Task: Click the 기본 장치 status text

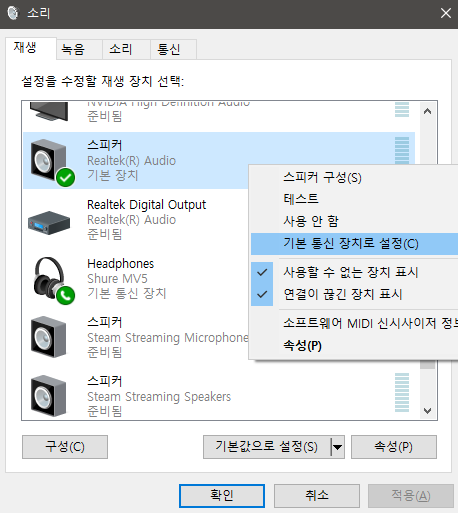Action: pos(112,175)
